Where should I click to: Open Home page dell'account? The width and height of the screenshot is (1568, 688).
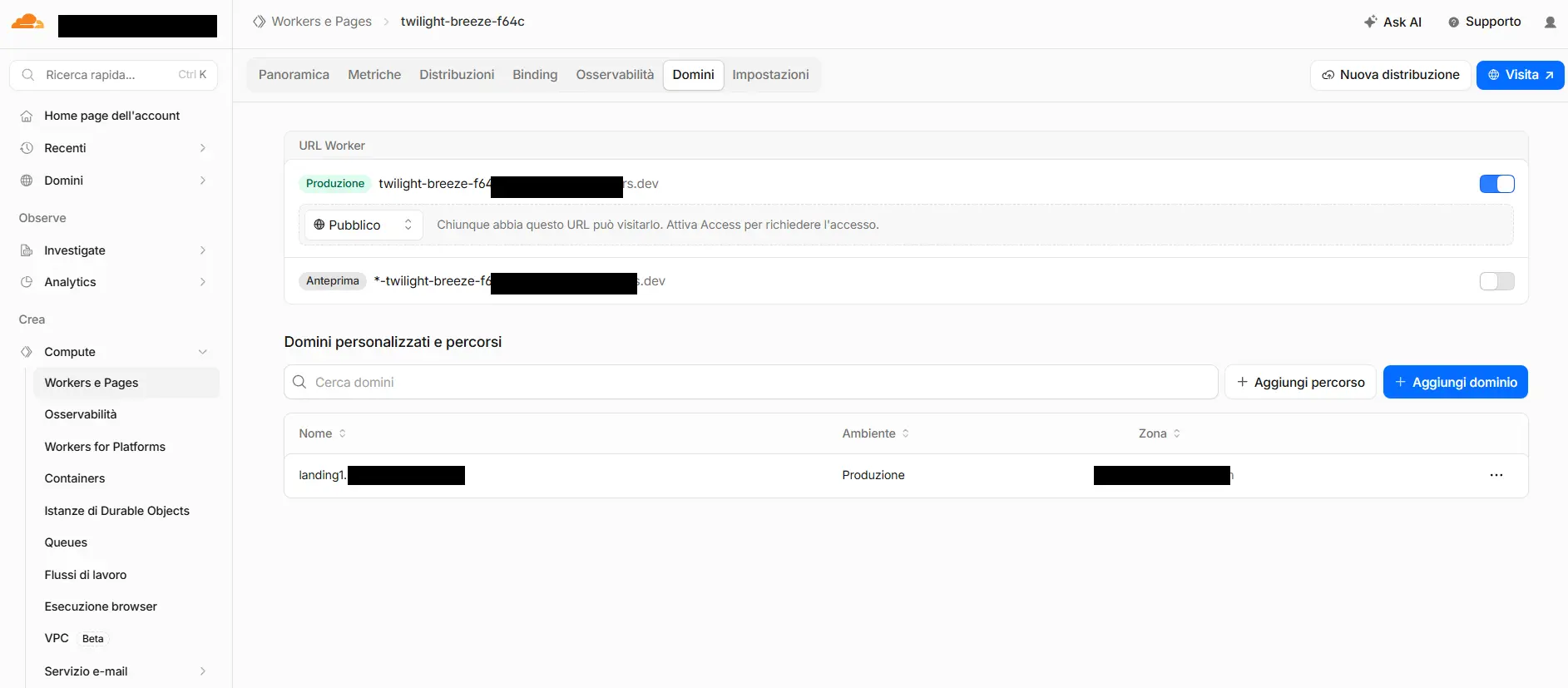pos(111,116)
